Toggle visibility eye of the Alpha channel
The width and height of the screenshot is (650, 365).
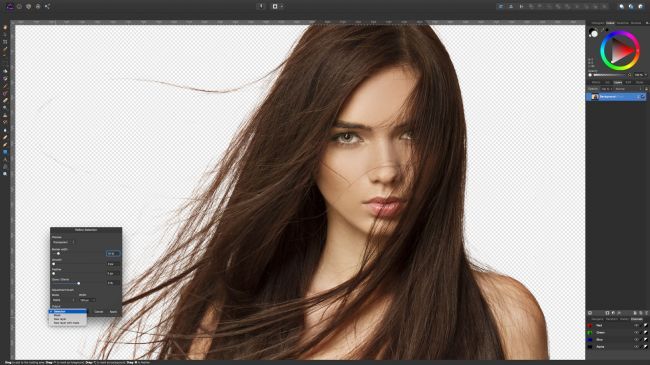(x=636, y=347)
